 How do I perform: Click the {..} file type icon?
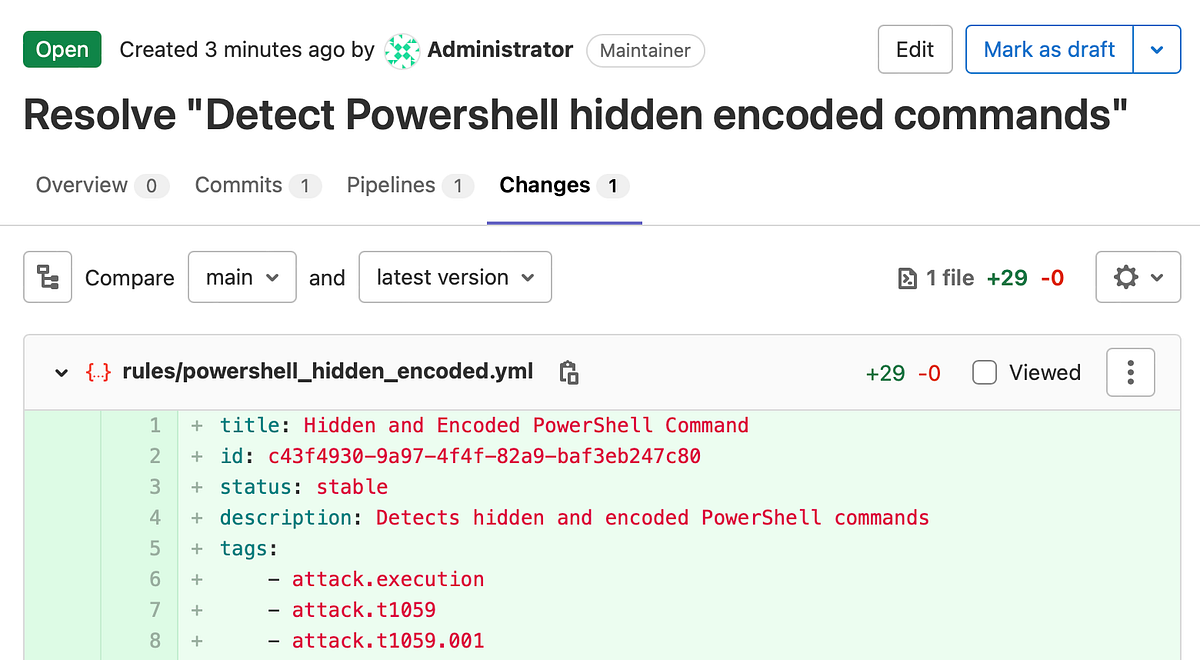pyautogui.click(x=96, y=371)
